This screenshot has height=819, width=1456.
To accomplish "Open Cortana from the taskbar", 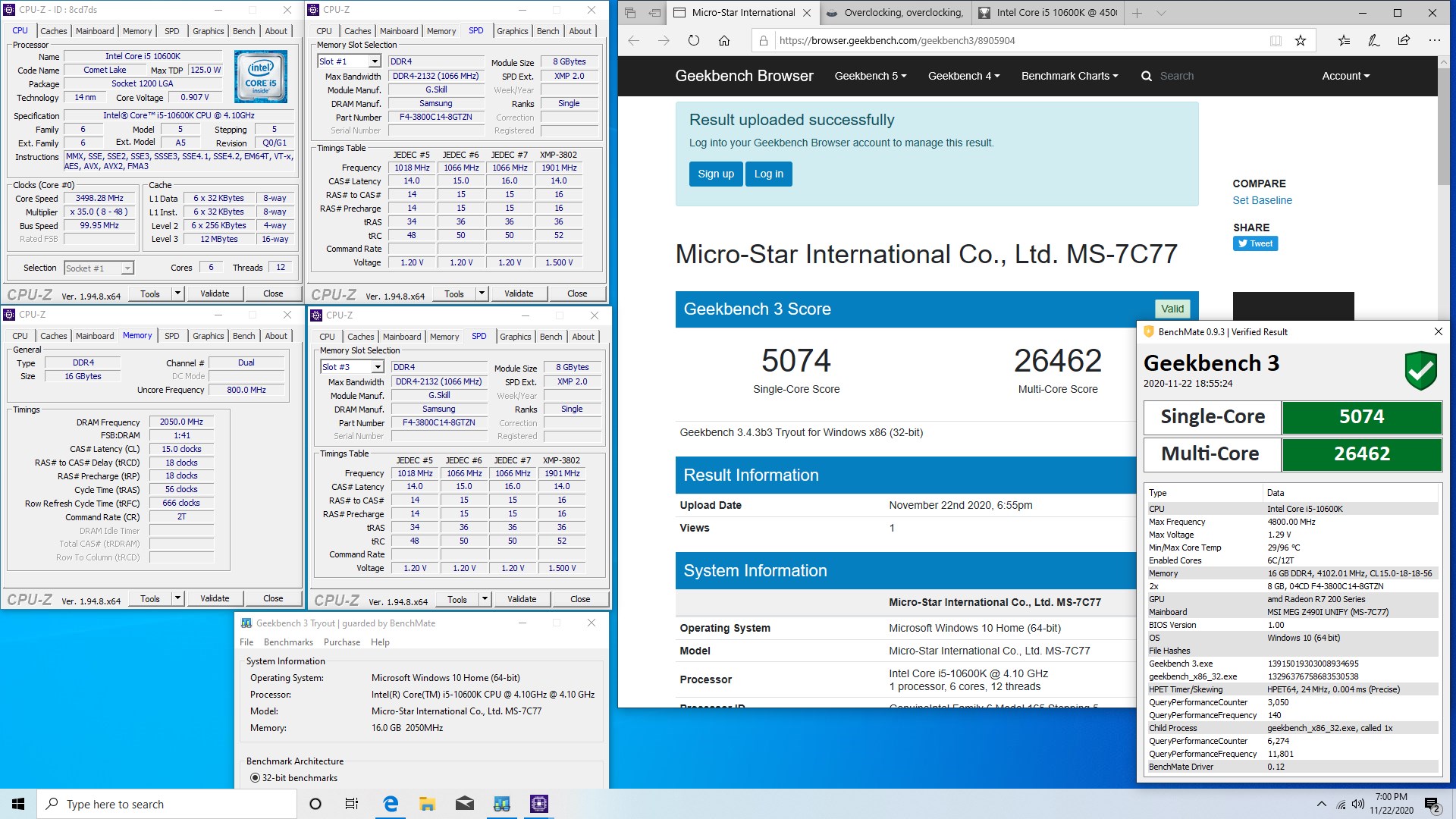I will [x=315, y=804].
